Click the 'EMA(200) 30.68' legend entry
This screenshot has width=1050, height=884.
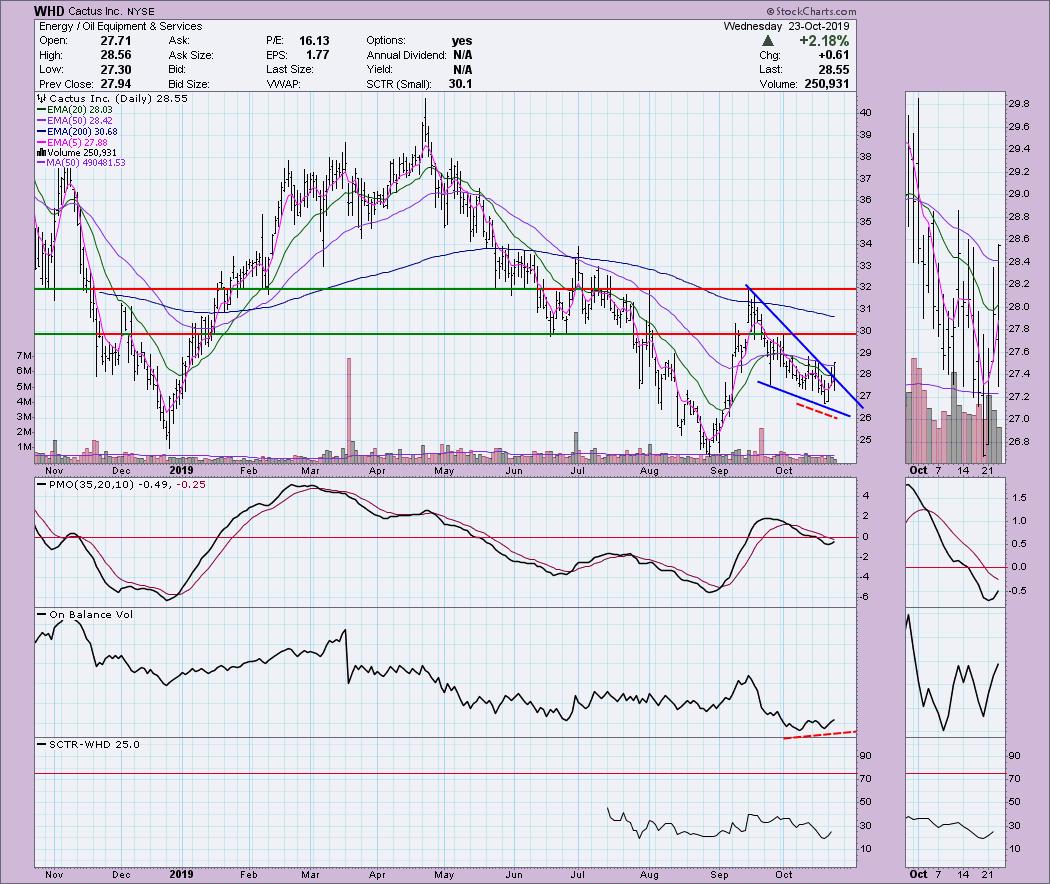(x=82, y=132)
